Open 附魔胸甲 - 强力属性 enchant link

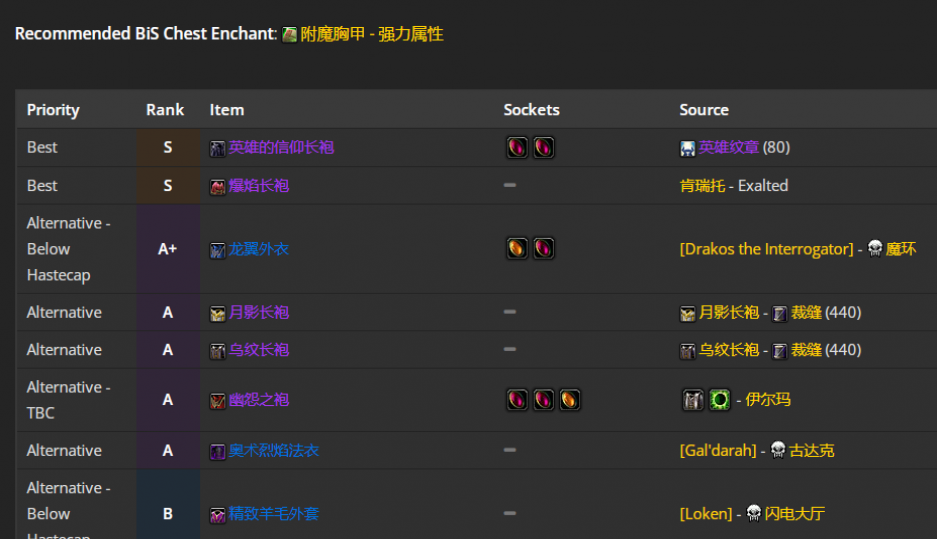372,35
